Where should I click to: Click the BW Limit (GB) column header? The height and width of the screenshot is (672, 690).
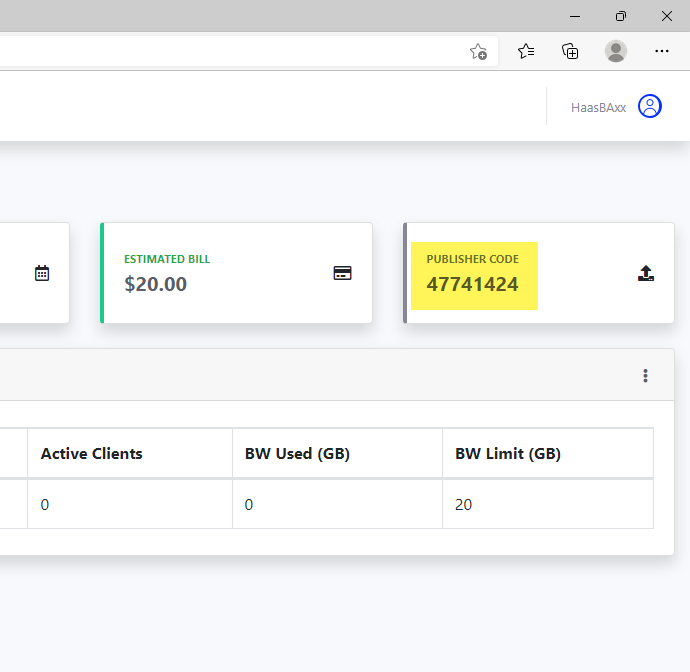[508, 453]
